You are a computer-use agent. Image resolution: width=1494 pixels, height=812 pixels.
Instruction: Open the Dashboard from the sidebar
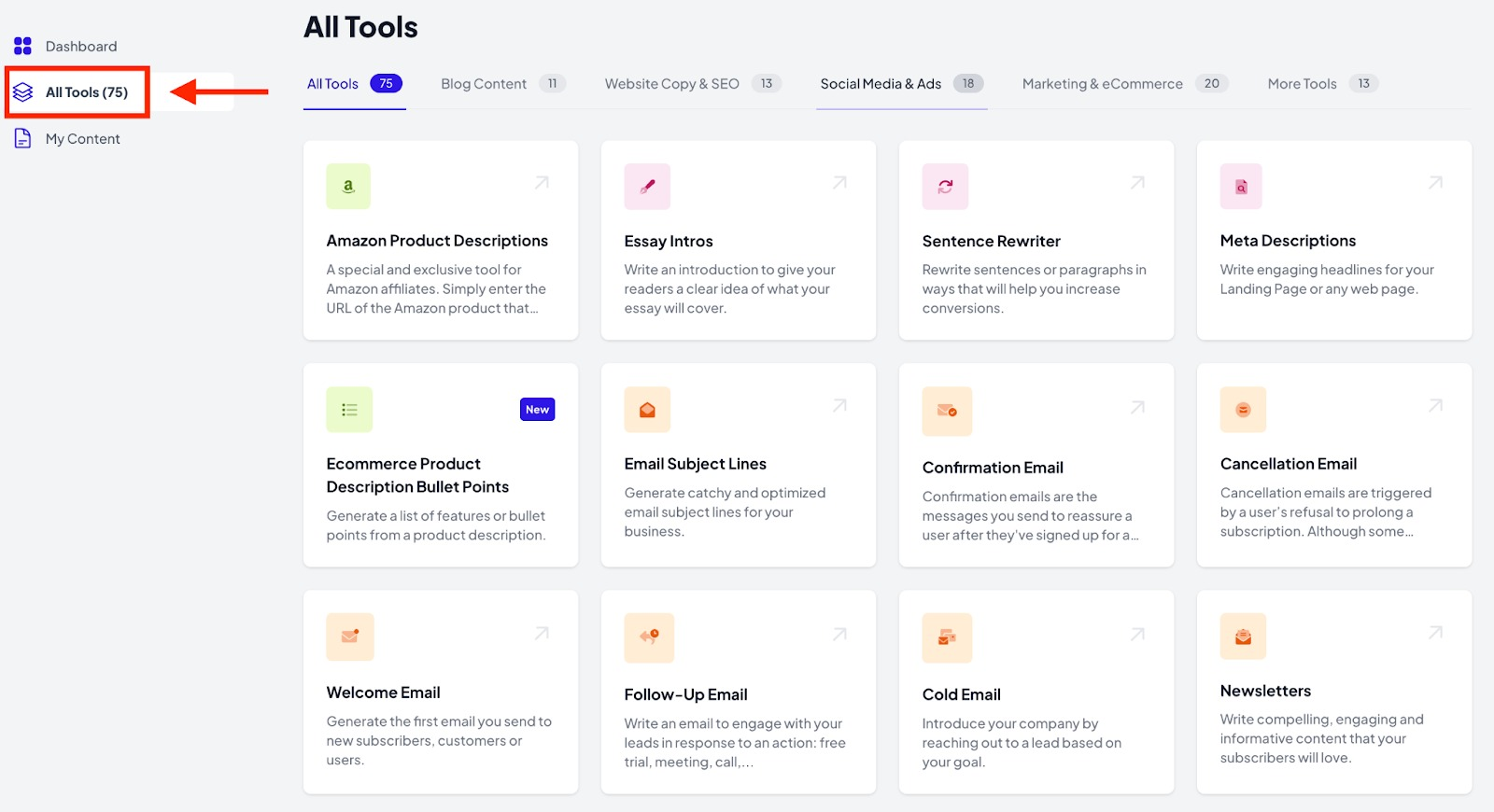[80, 47]
